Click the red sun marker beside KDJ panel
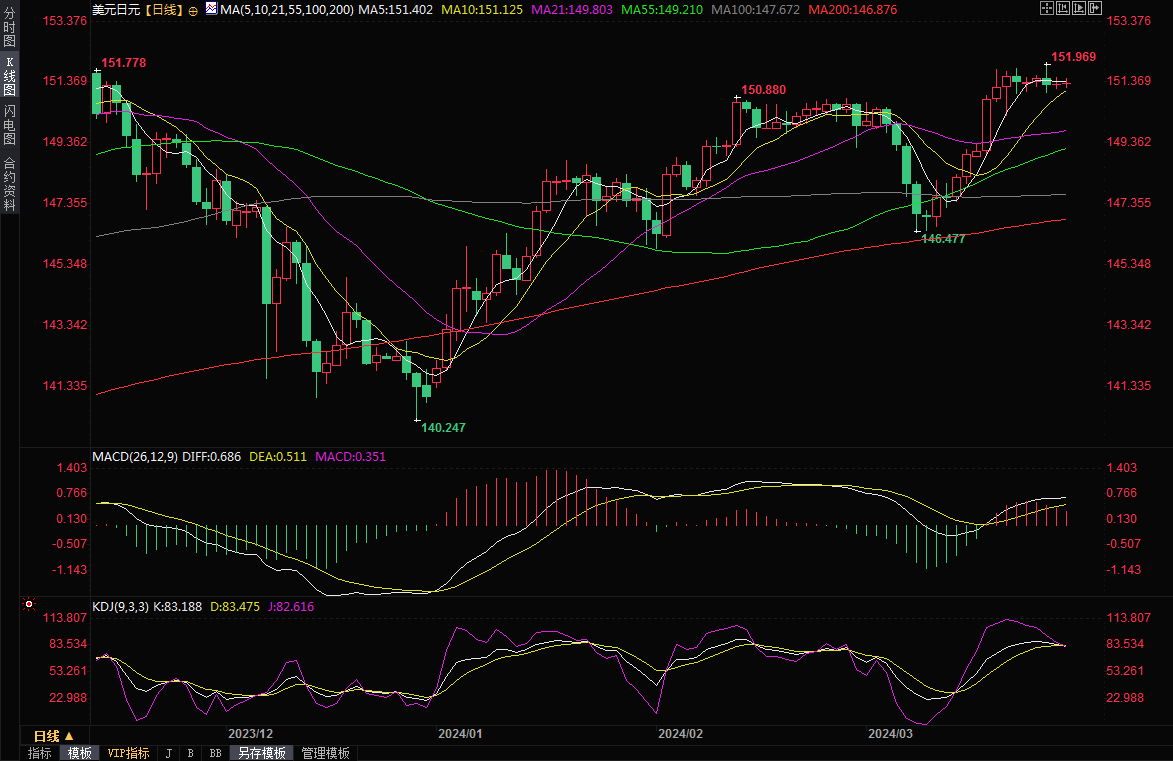The width and height of the screenshot is (1173, 761). click(28, 604)
